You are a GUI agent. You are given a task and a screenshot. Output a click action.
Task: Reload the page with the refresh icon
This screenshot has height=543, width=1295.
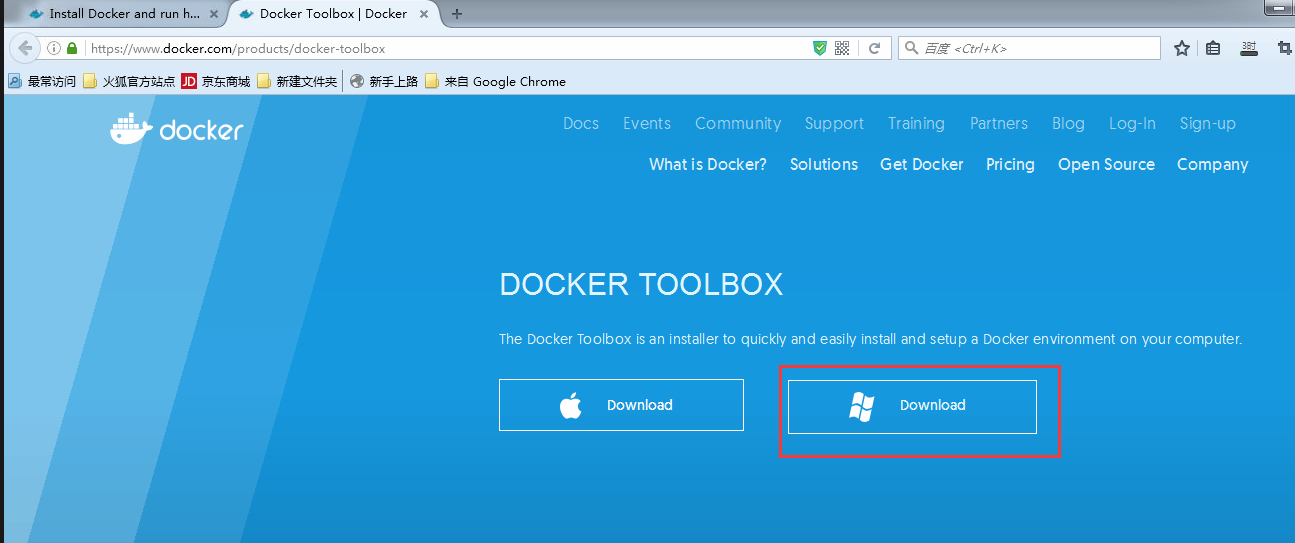pos(874,48)
